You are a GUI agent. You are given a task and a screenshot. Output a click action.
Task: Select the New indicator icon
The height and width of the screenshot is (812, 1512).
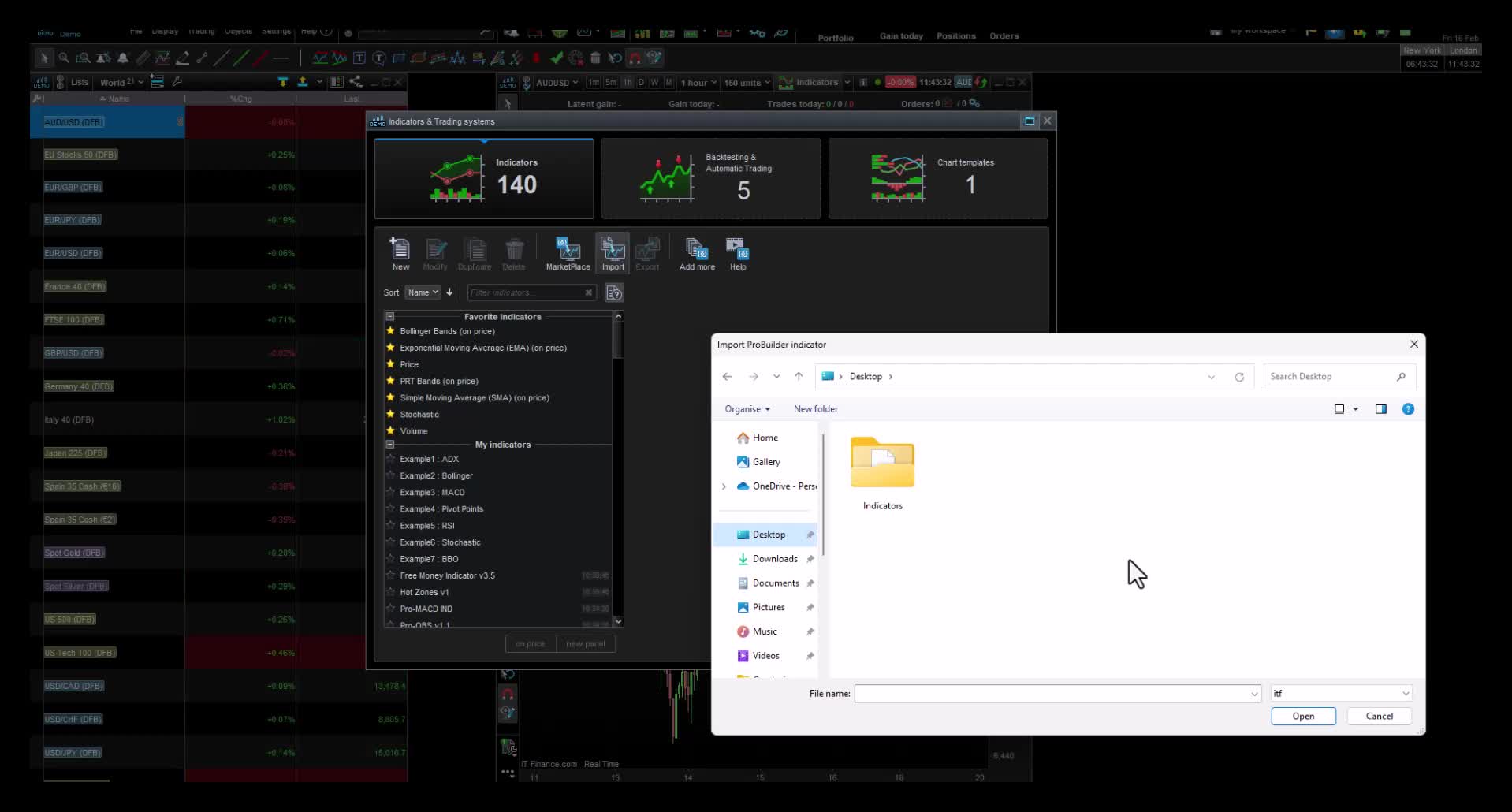point(400,252)
